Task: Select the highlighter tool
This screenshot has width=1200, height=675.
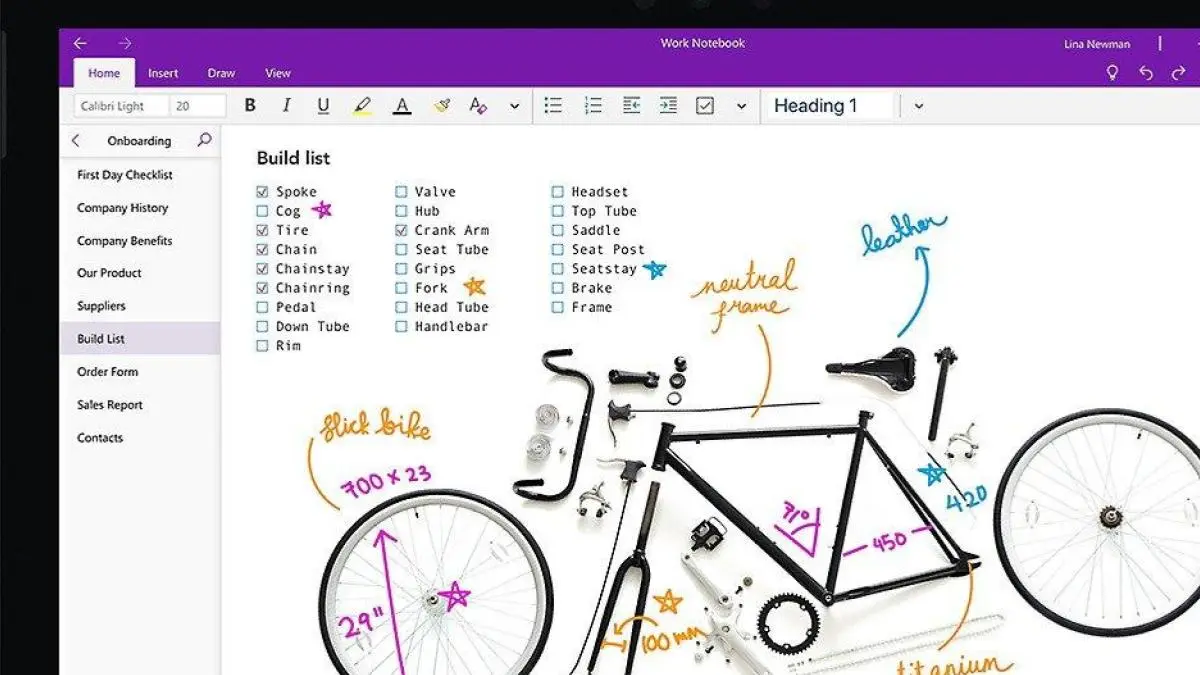Action: tap(364, 105)
